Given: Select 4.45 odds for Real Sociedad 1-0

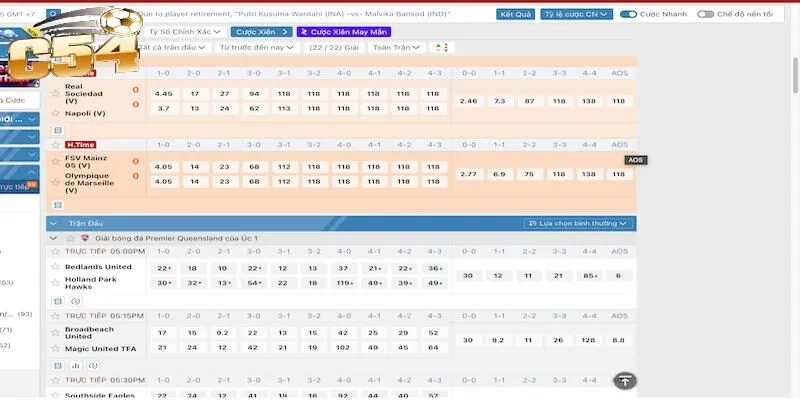Looking at the screenshot, I should click(164, 93).
